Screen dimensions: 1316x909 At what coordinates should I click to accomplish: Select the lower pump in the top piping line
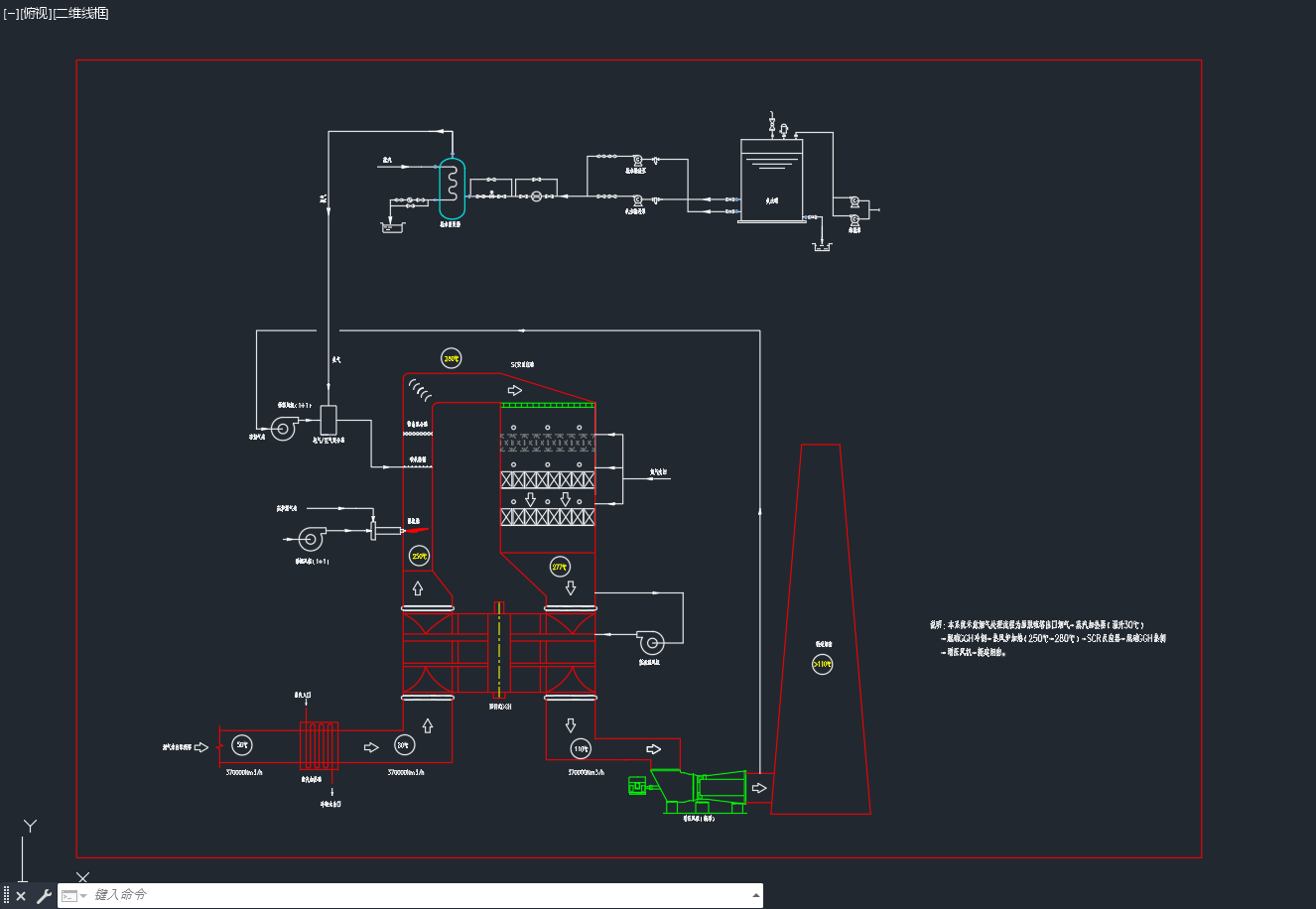[x=638, y=198]
